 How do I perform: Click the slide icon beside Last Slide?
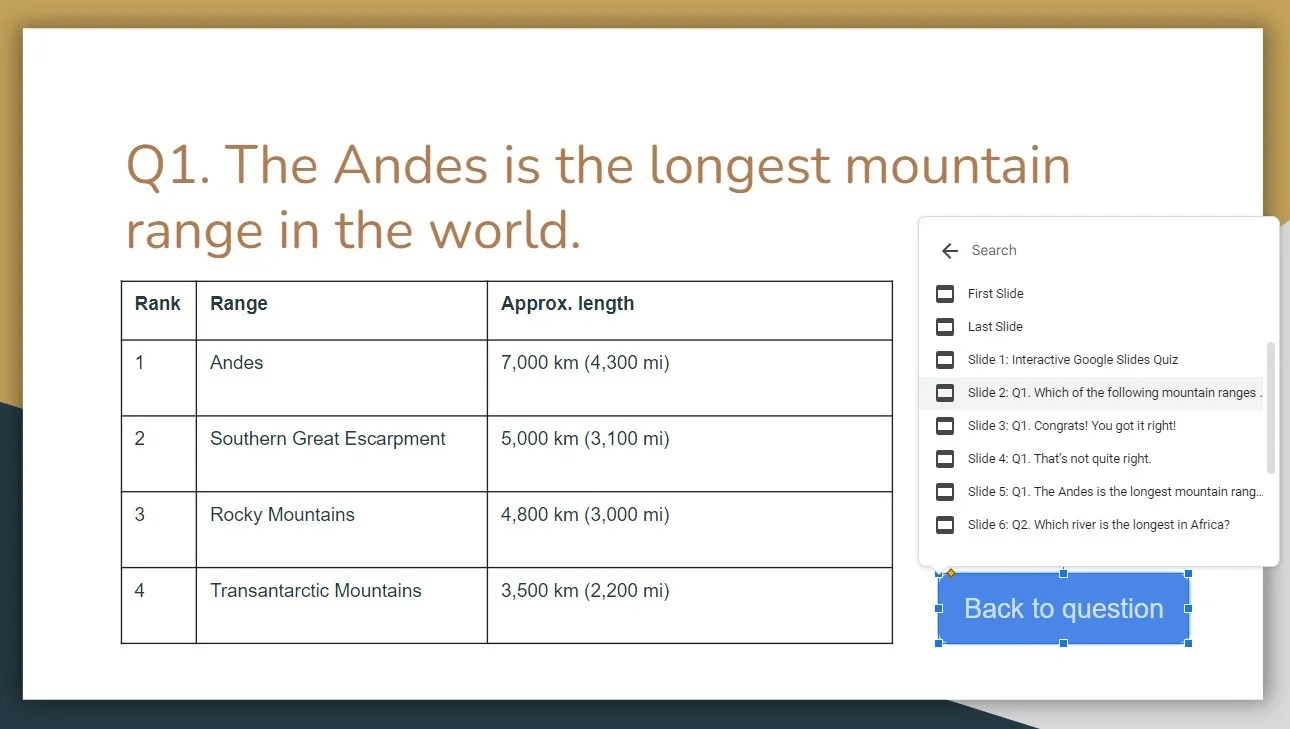pyautogui.click(x=944, y=326)
